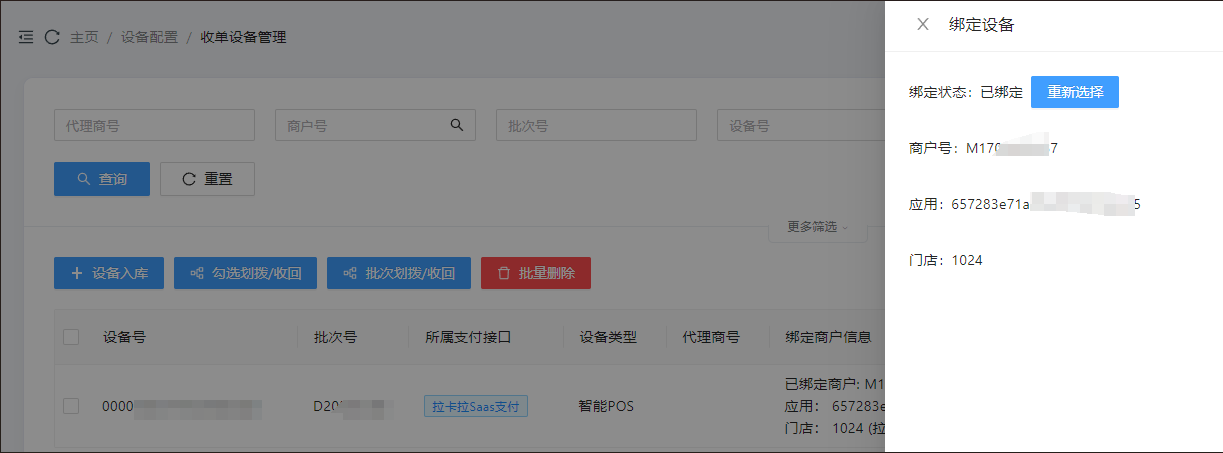
Task: Check the first device row checkbox
Action: 71,406
